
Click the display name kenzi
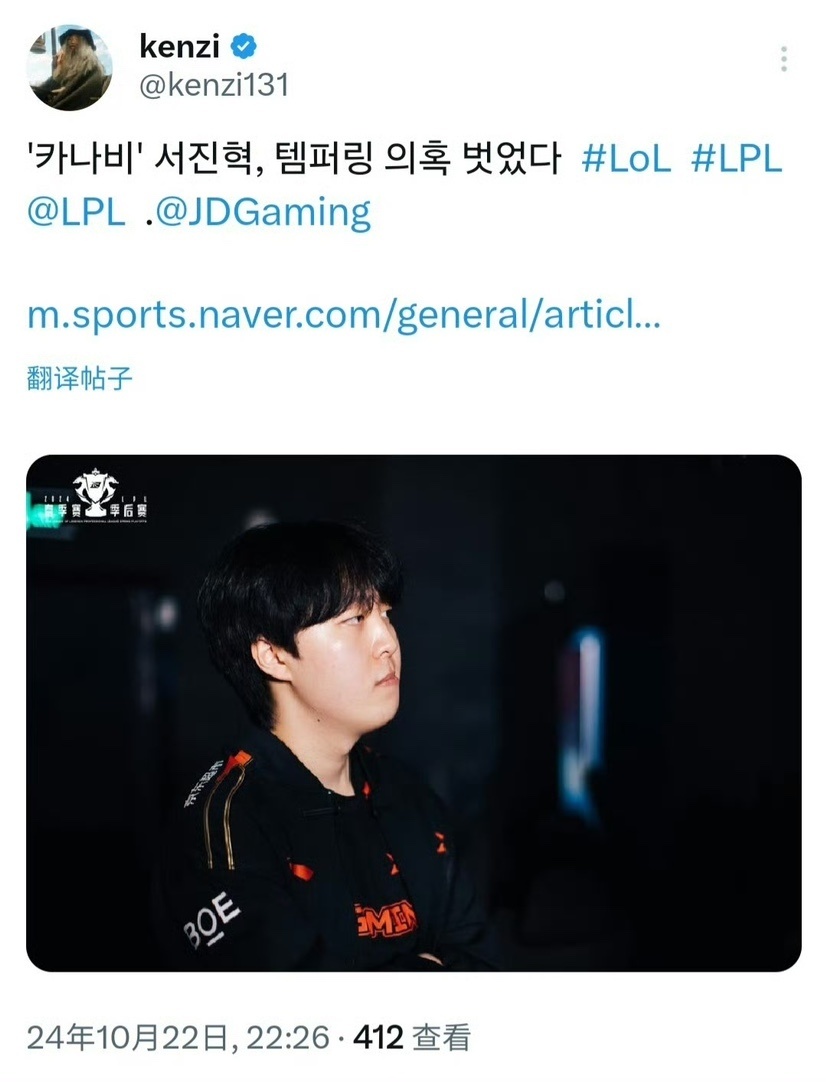click(179, 47)
